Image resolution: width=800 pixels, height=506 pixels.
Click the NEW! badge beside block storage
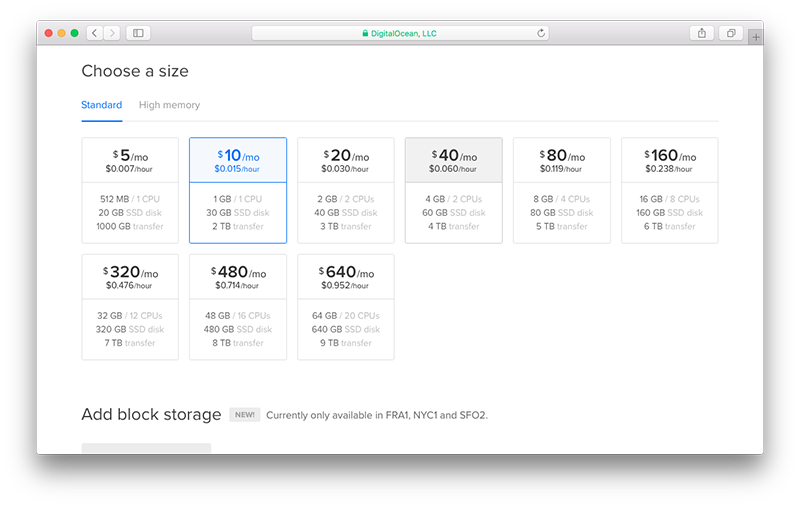[245, 415]
